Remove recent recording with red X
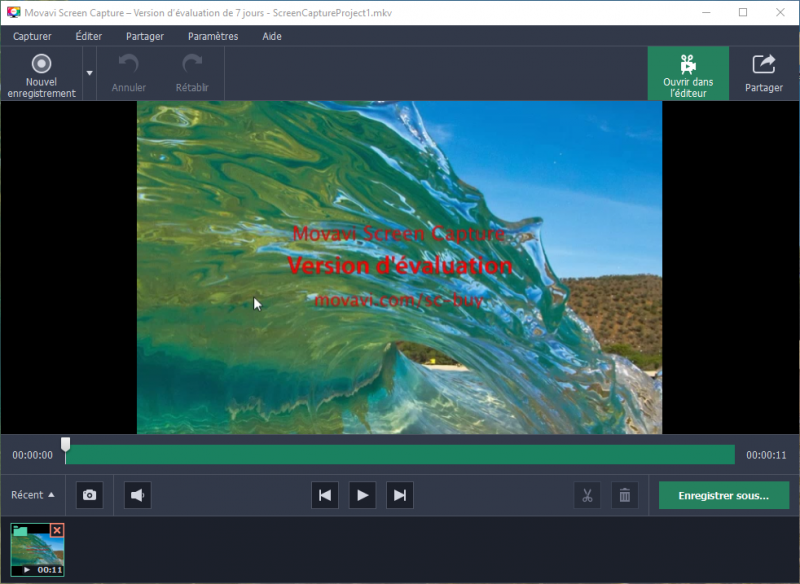Screen dimensions: 800x584 [x=57, y=530]
